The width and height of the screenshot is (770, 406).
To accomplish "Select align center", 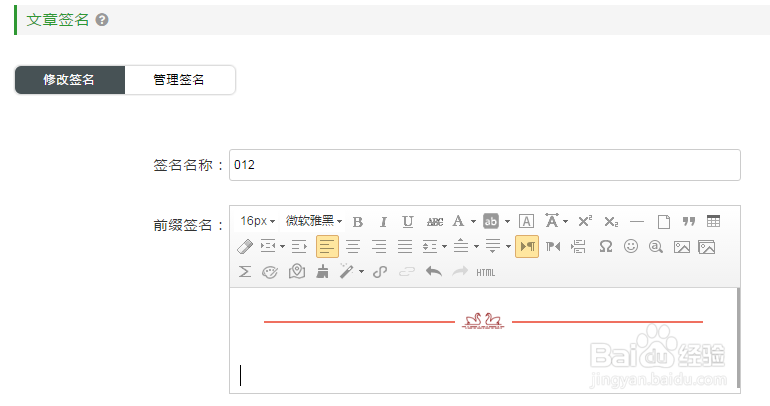I will tap(353, 246).
